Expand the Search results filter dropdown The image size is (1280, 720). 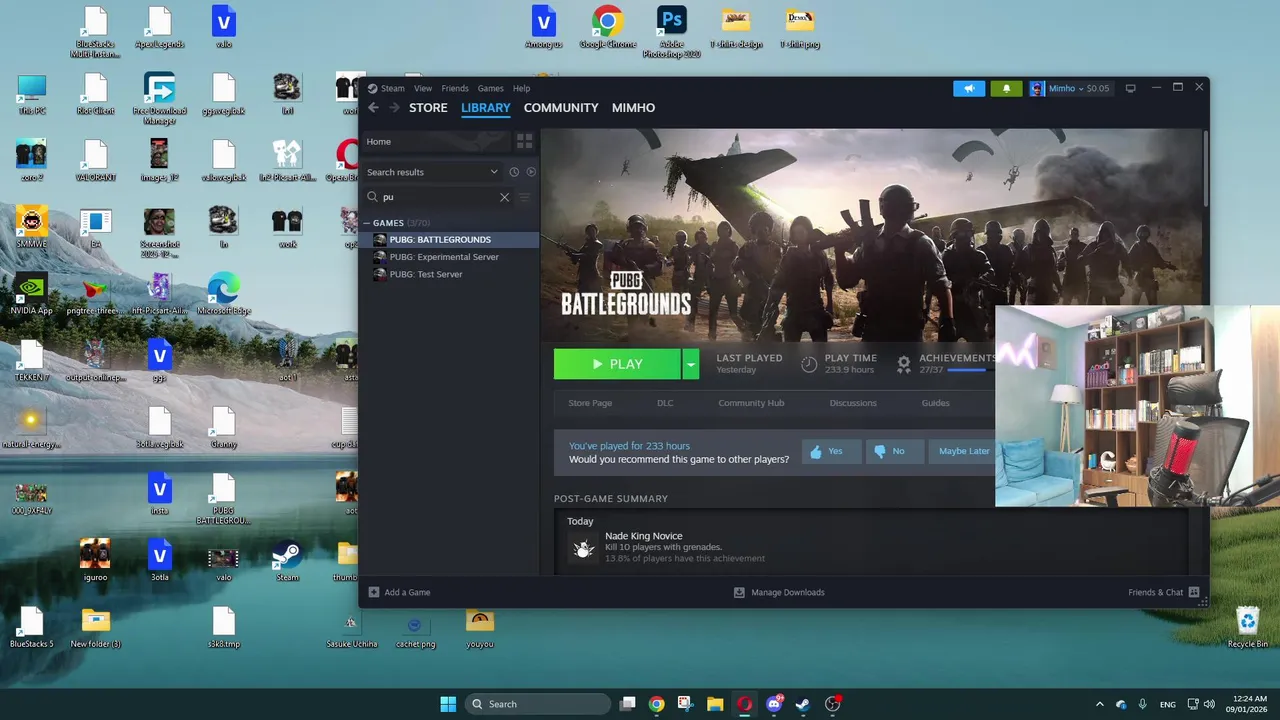[432, 172]
